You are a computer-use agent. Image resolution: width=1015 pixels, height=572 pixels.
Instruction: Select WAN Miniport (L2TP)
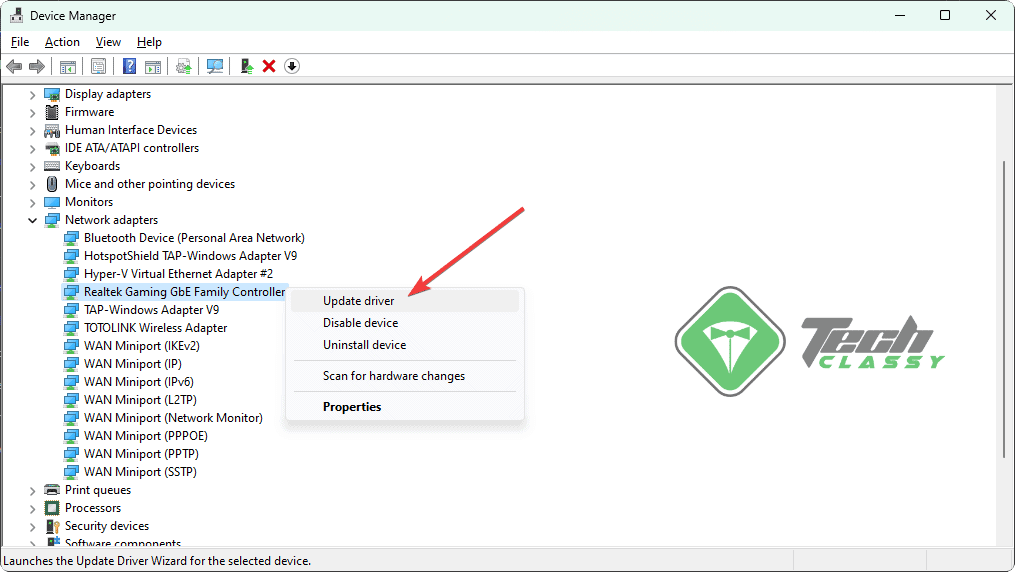(x=140, y=401)
